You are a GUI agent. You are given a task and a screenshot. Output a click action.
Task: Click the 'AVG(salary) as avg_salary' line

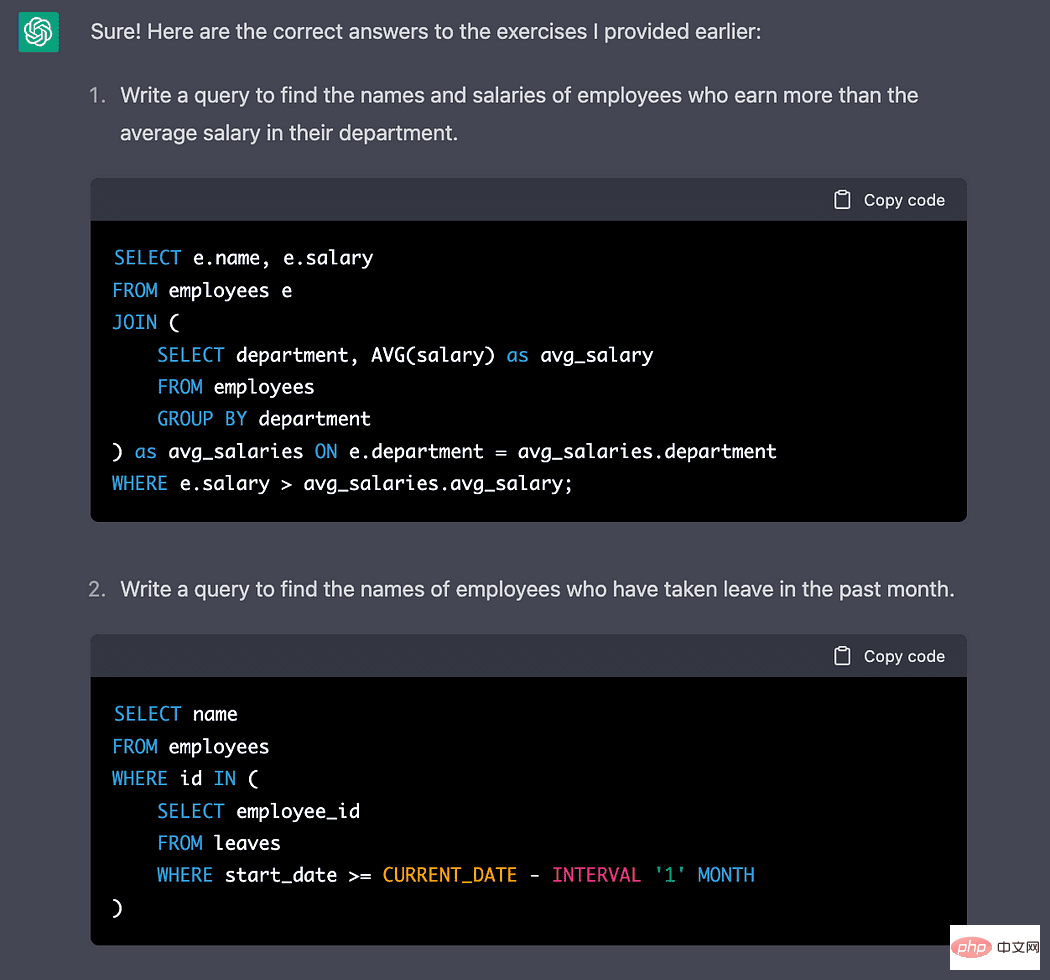coord(405,355)
